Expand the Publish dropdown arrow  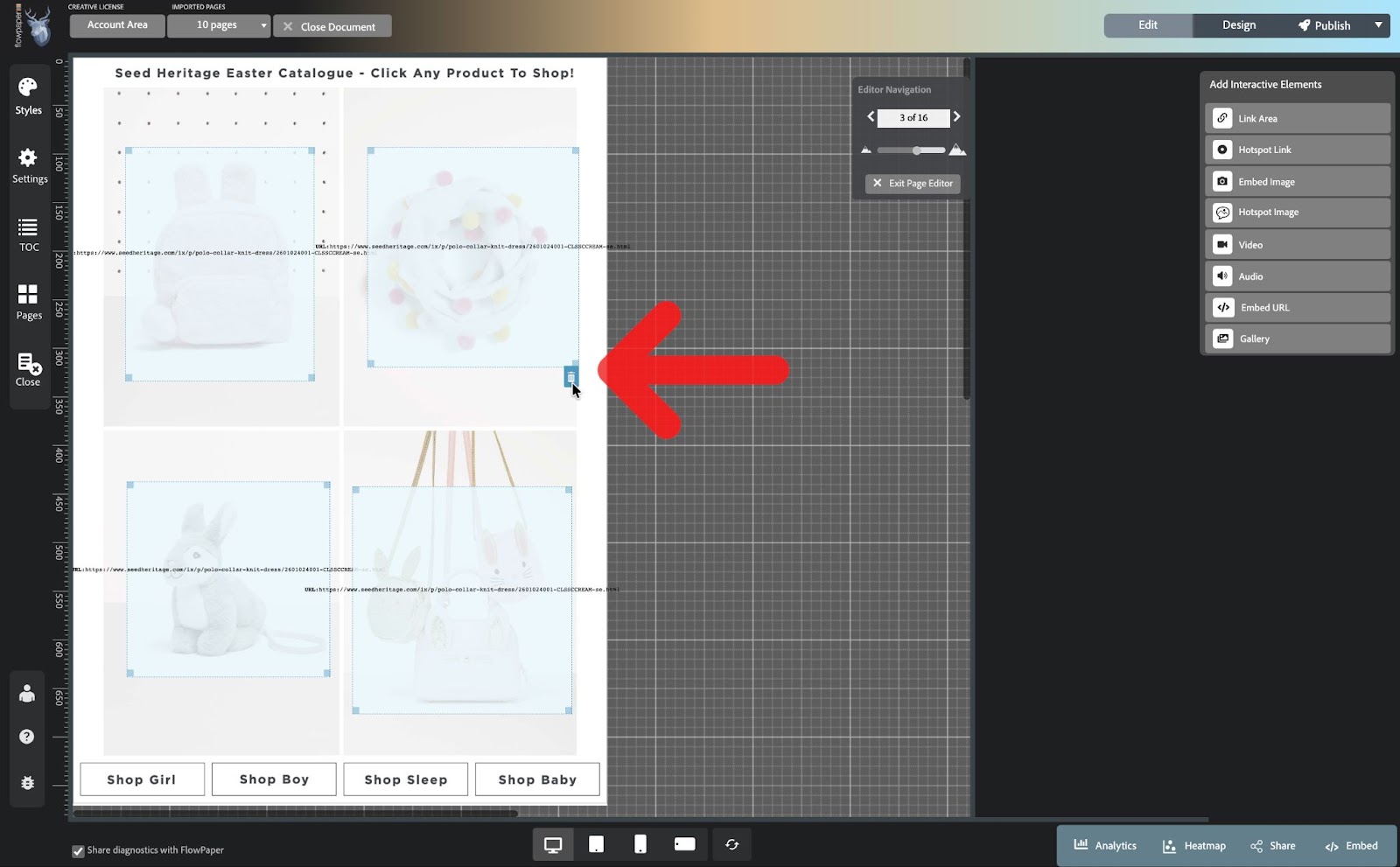pyautogui.click(x=1380, y=25)
